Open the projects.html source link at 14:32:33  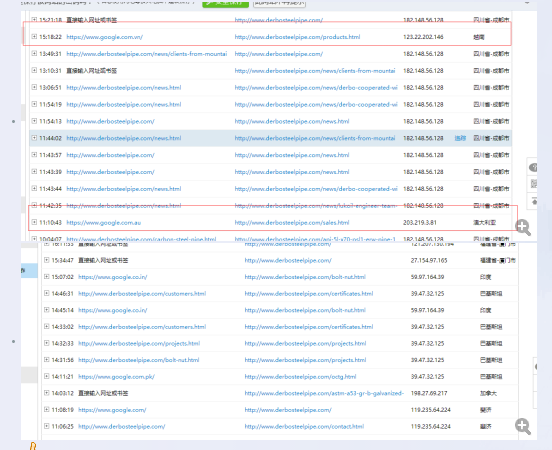tap(139, 343)
